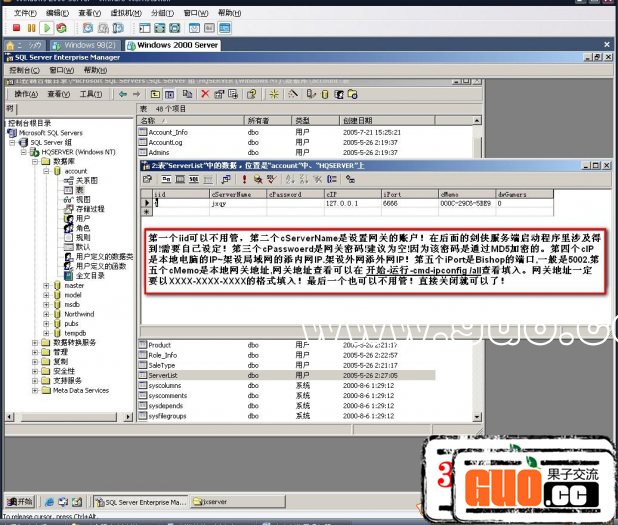Image resolution: width=618 pixels, height=525 pixels.
Task: Click the yellow star new item icon
Action: point(274,94)
